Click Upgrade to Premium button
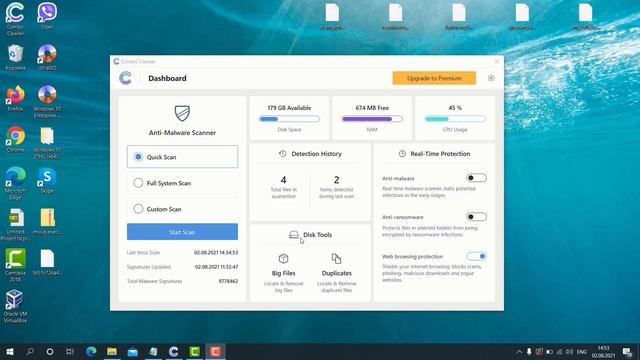The width and height of the screenshot is (640, 360). (x=434, y=78)
